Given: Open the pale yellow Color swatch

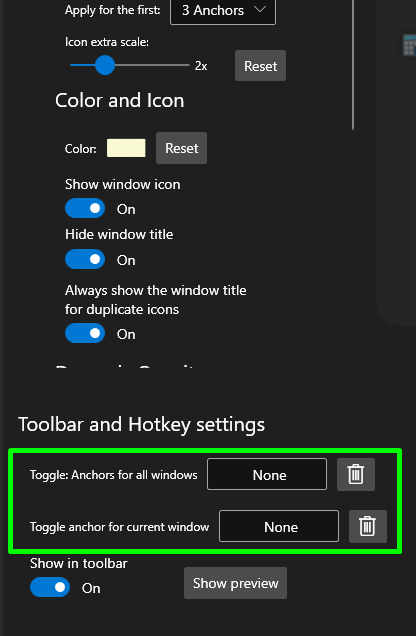Looking at the screenshot, I should 126,148.
